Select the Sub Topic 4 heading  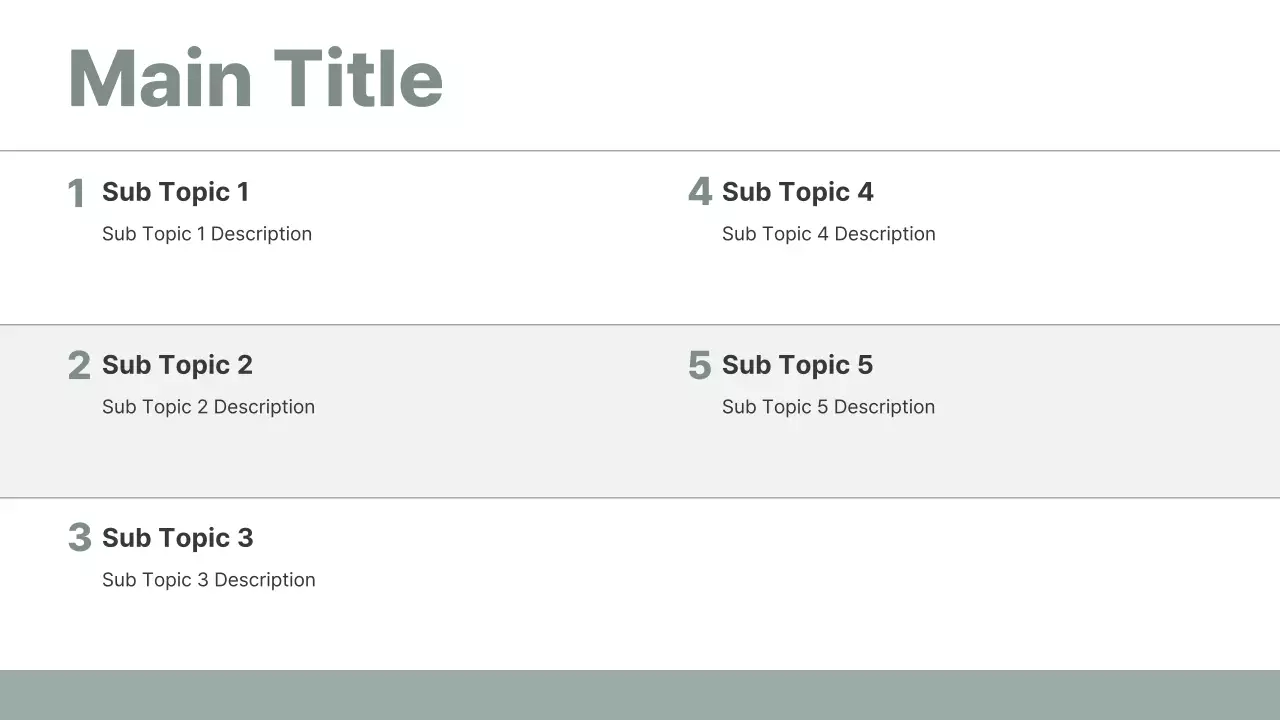click(x=797, y=192)
